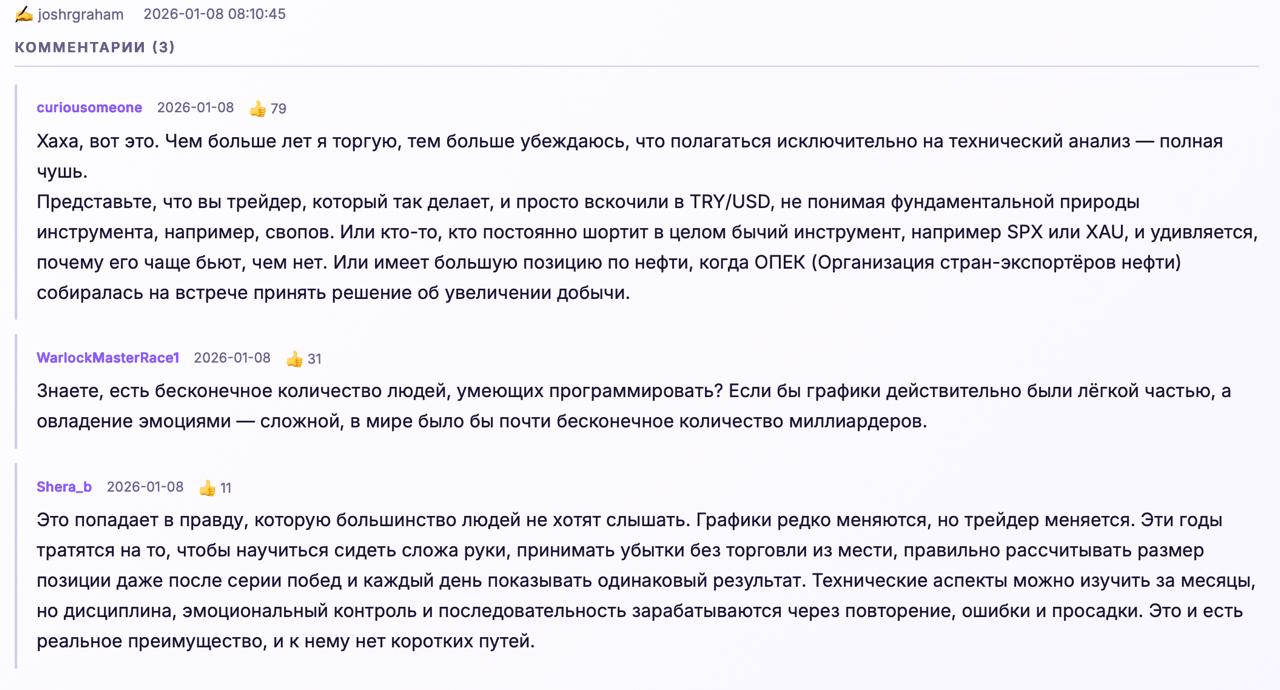
Task: Click curiousomeone's comment text about technical analysis
Action: [647, 217]
